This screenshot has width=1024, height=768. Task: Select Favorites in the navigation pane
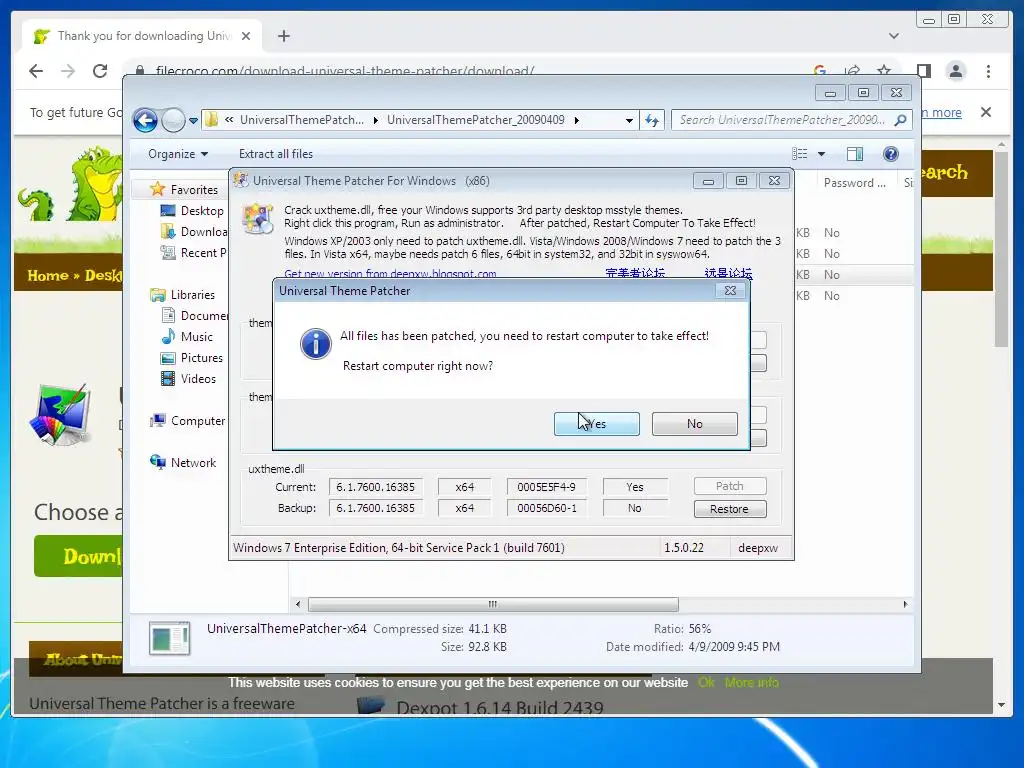click(x=194, y=189)
